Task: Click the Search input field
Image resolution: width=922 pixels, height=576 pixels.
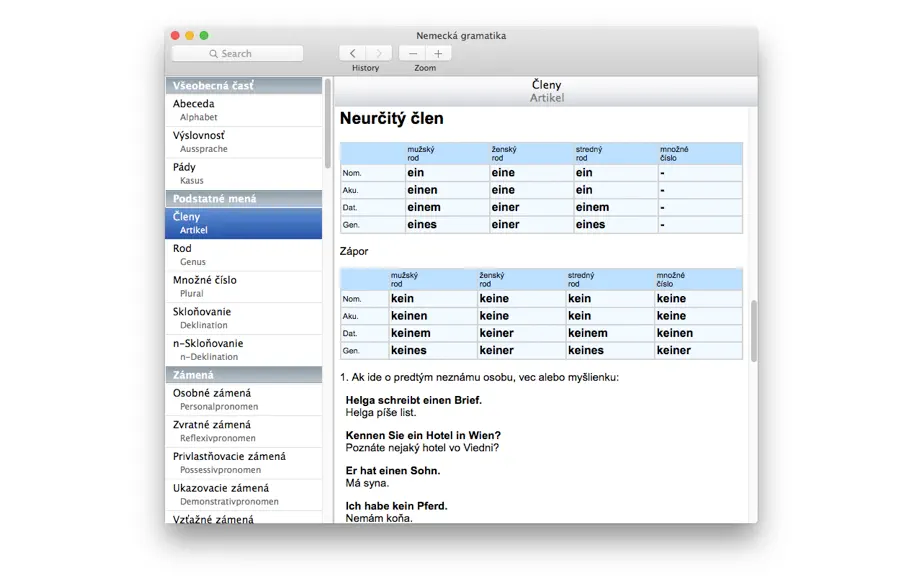Action: [238, 53]
